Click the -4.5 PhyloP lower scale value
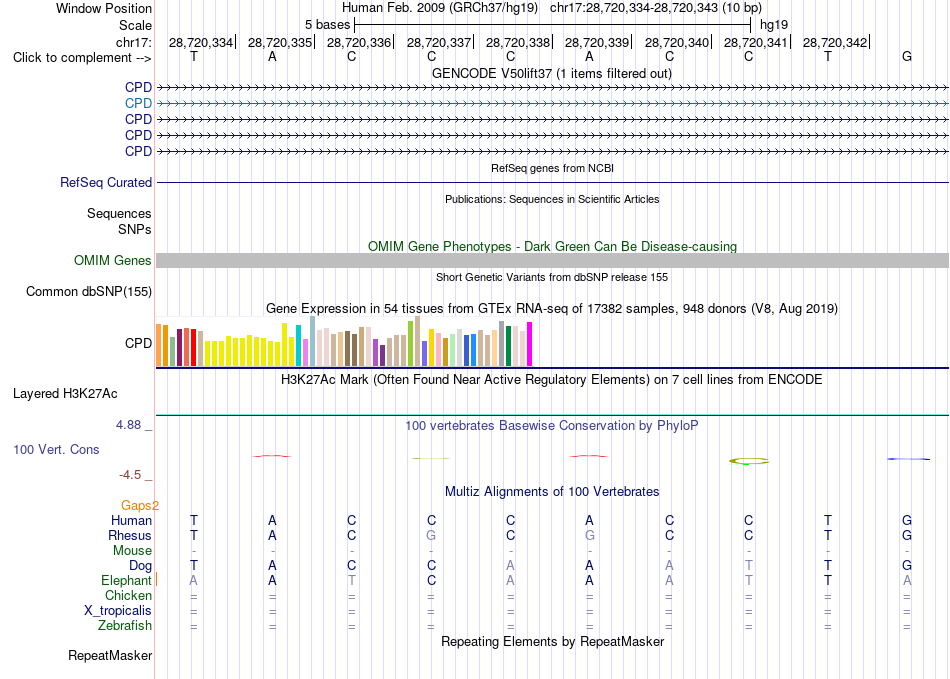 [130, 475]
